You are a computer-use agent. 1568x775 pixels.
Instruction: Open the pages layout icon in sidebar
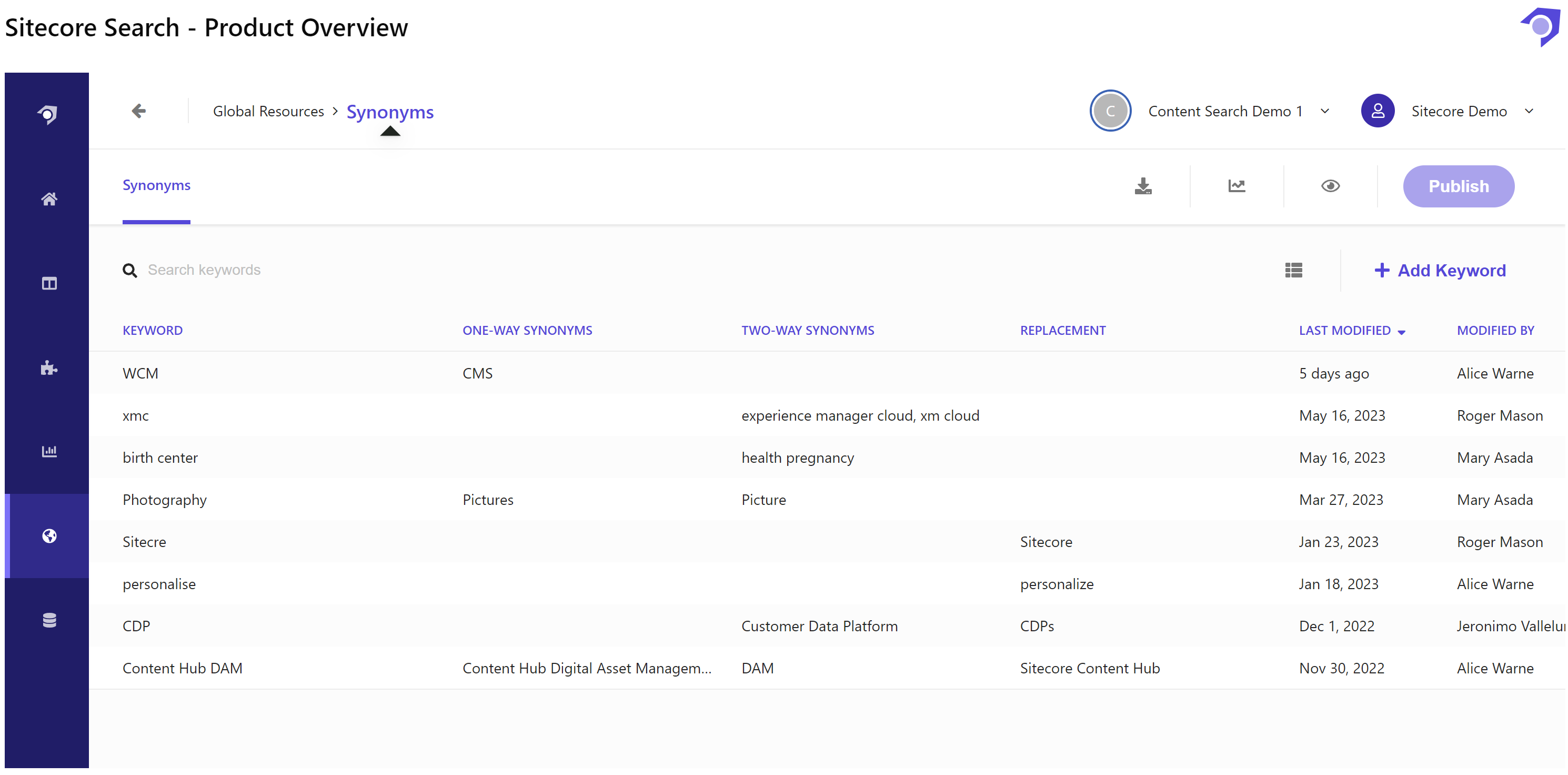(x=49, y=283)
